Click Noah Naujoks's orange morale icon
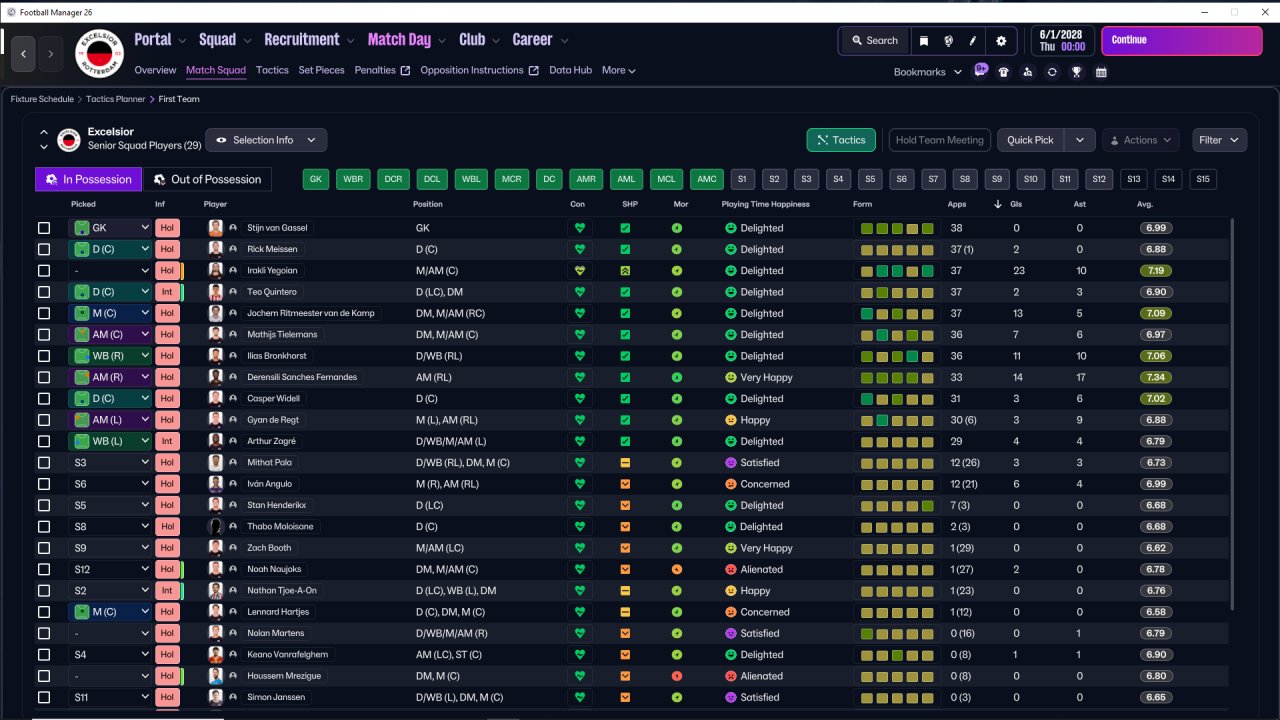Viewport: 1280px width, 720px height. [677, 569]
